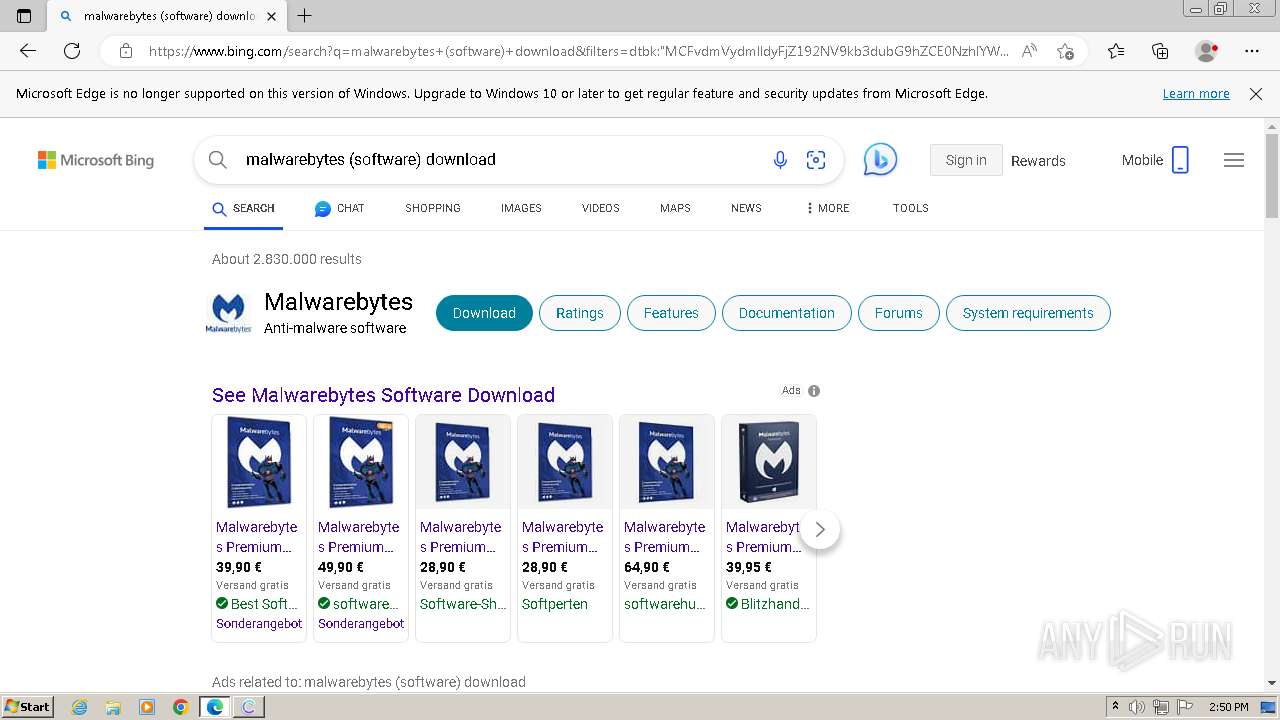Expand the MORE dropdown
This screenshot has width=1280, height=720.
click(x=827, y=208)
